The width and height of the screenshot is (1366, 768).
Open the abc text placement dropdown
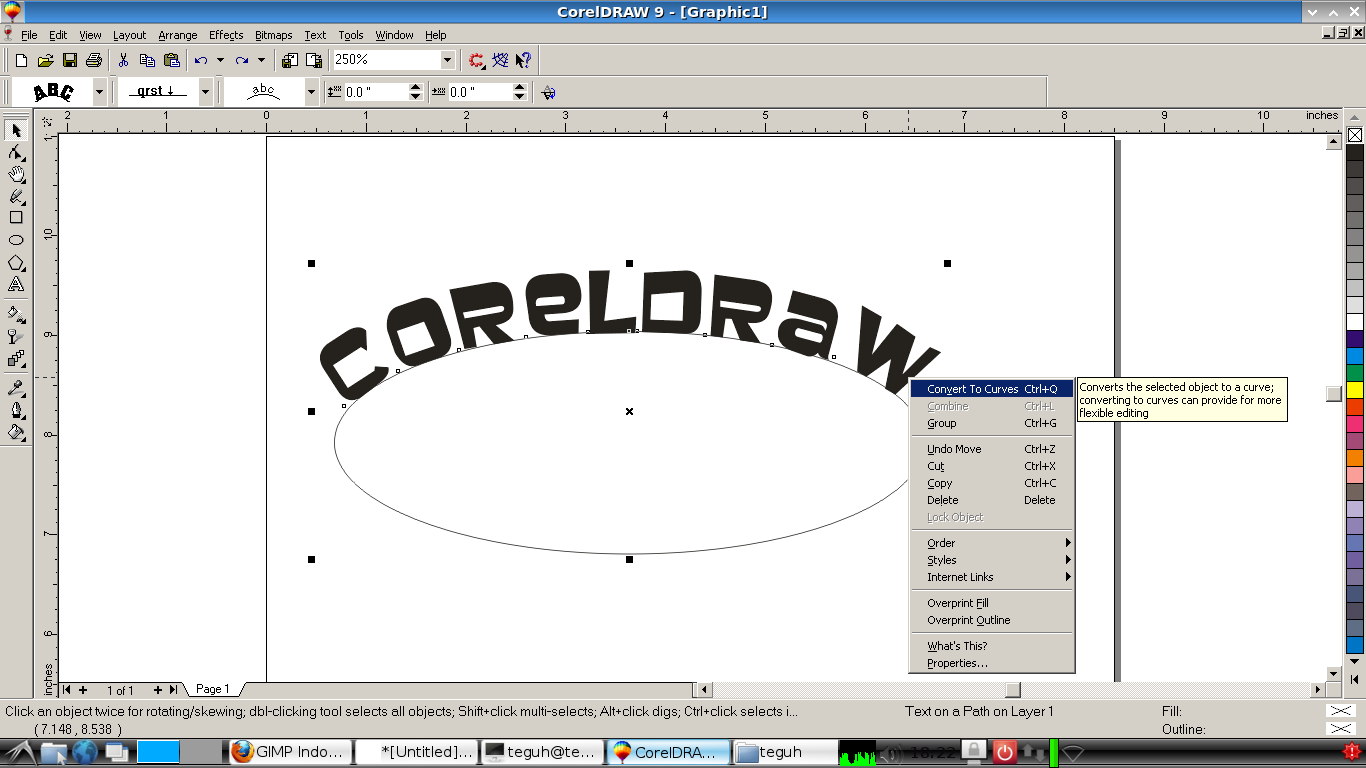[312, 92]
